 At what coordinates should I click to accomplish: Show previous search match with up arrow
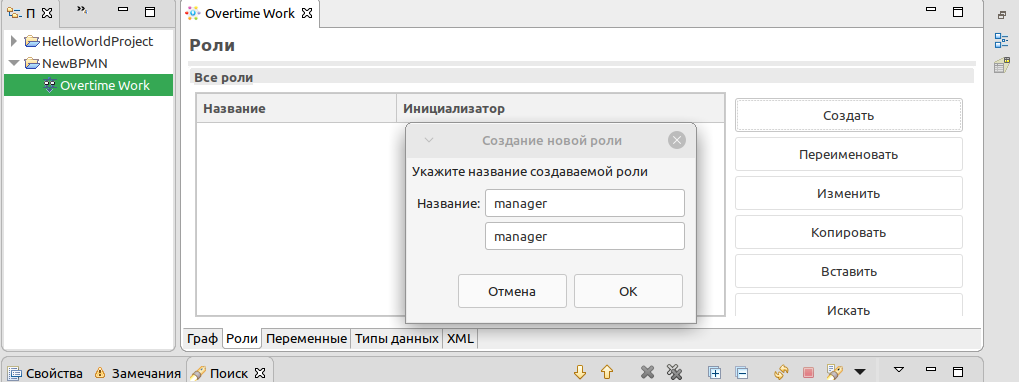coord(607,372)
